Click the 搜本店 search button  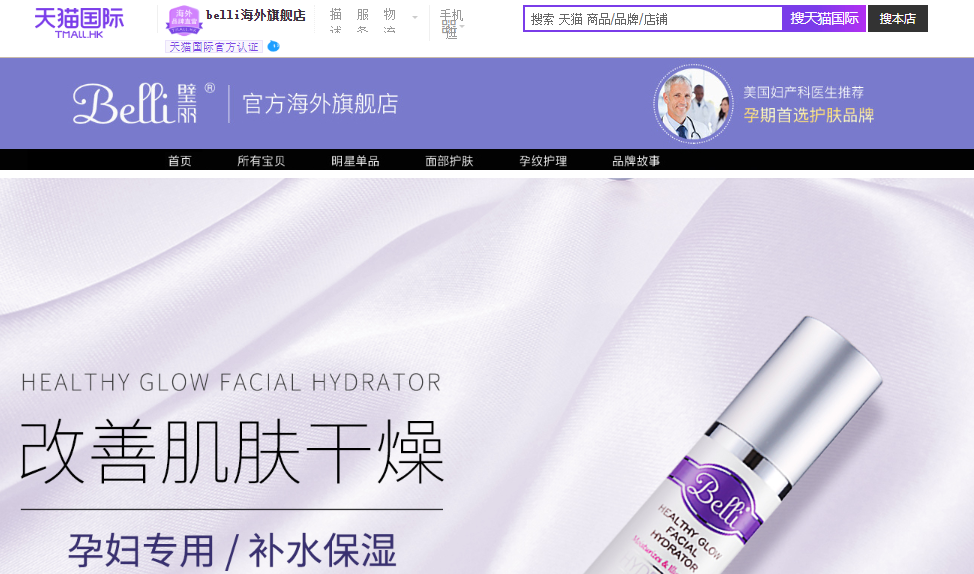pyautogui.click(x=898, y=19)
